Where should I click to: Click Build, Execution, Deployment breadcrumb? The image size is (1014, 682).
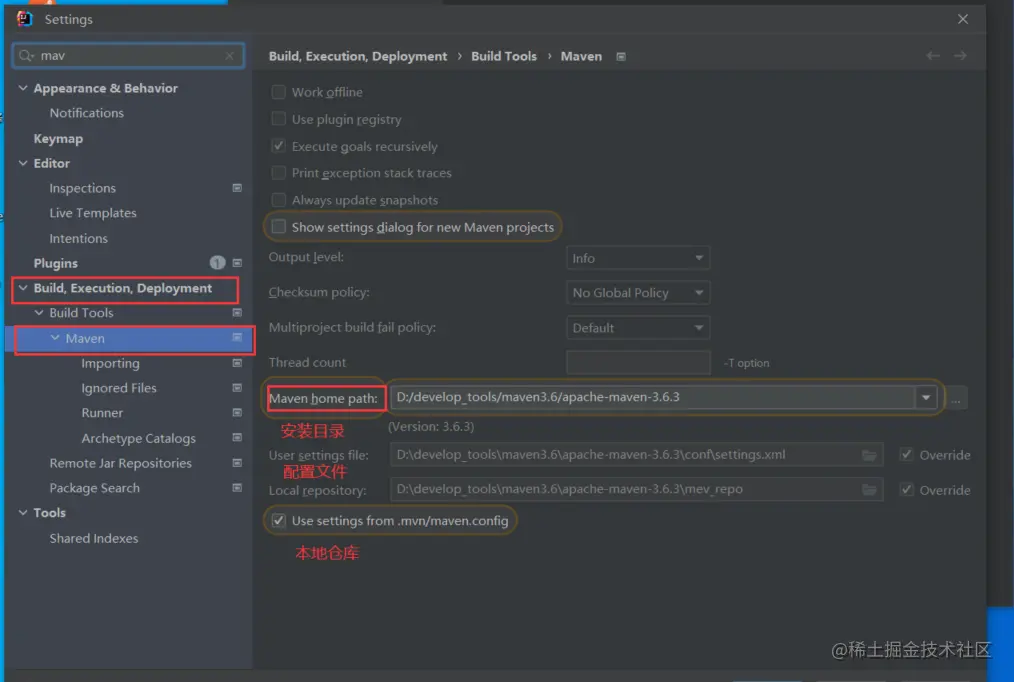[x=358, y=56]
